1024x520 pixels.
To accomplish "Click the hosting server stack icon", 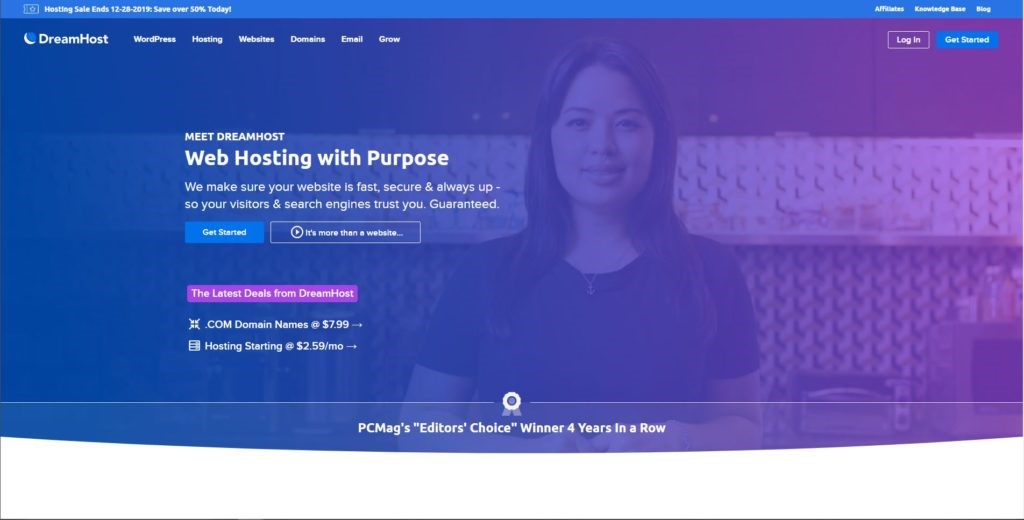I will pyautogui.click(x=194, y=346).
